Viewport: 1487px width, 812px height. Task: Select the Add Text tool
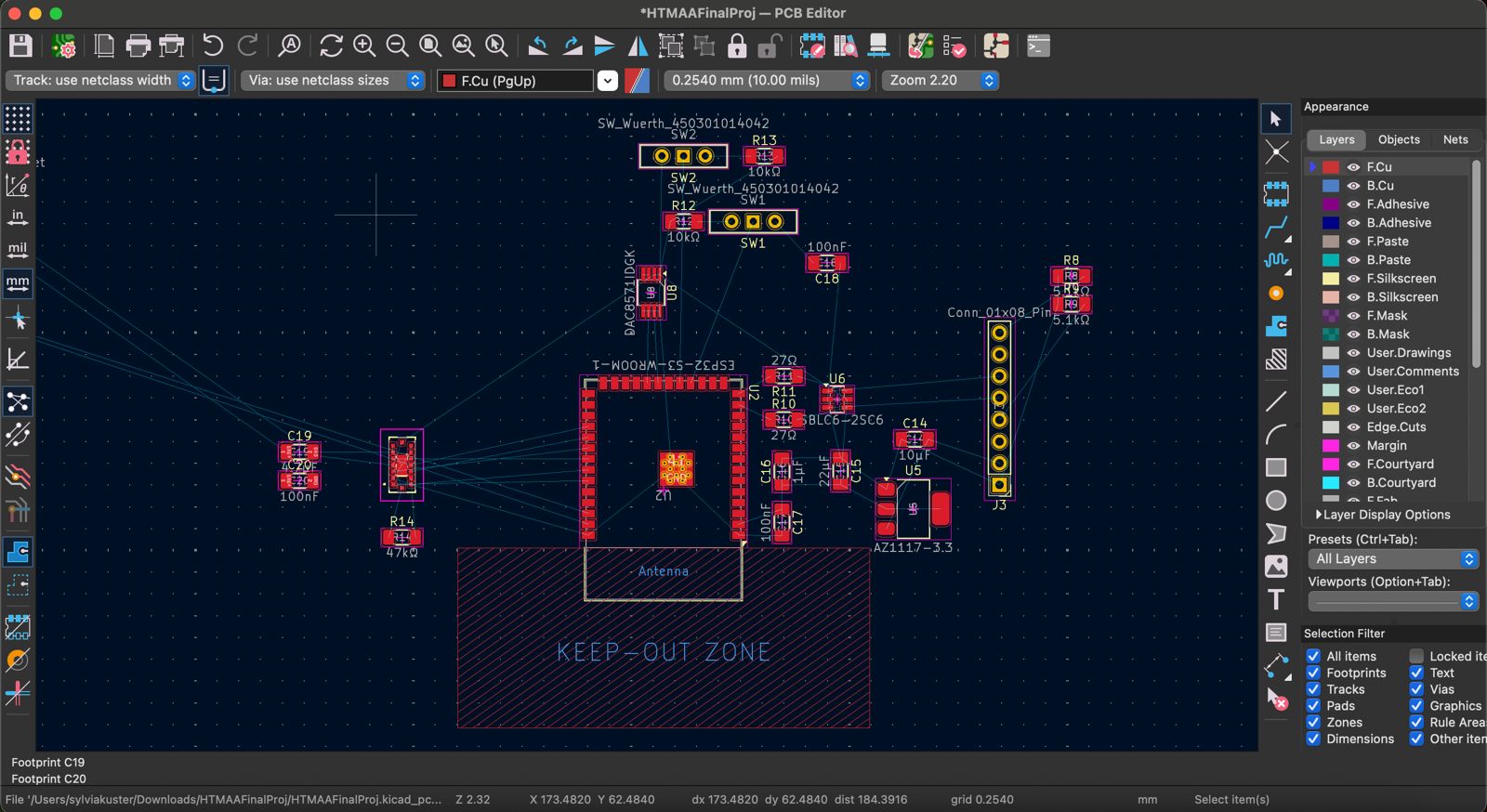tap(1276, 600)
